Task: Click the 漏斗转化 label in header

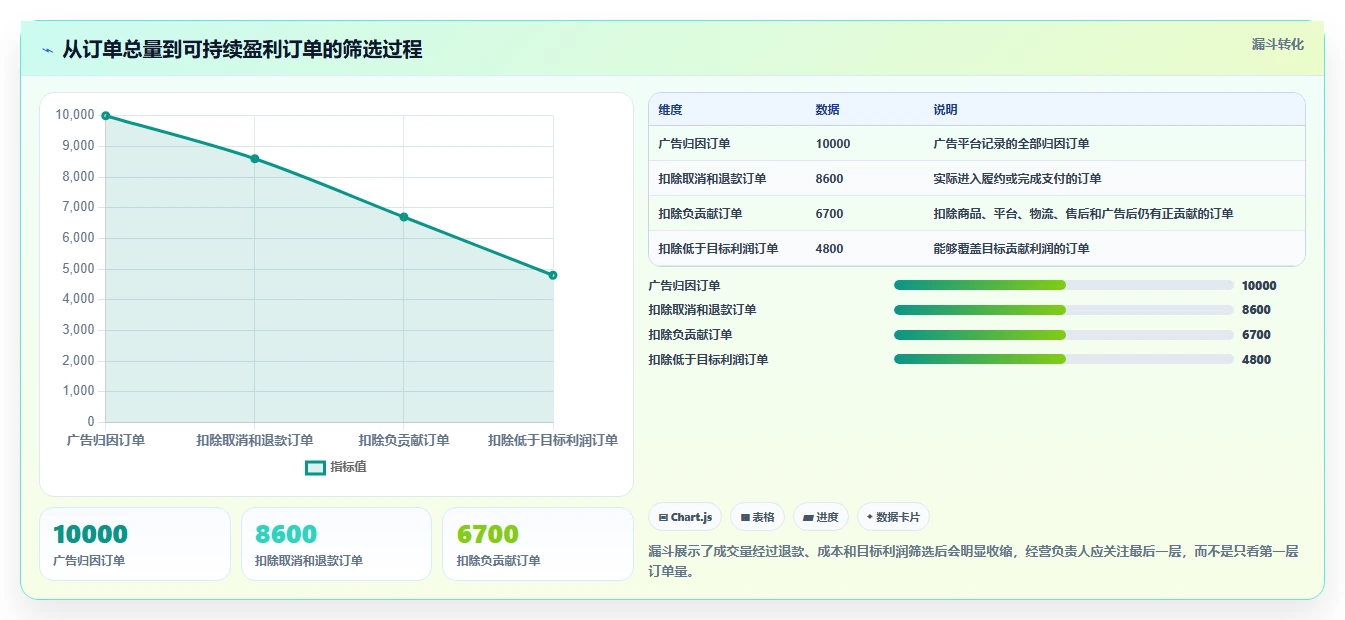Action: 1278,44
